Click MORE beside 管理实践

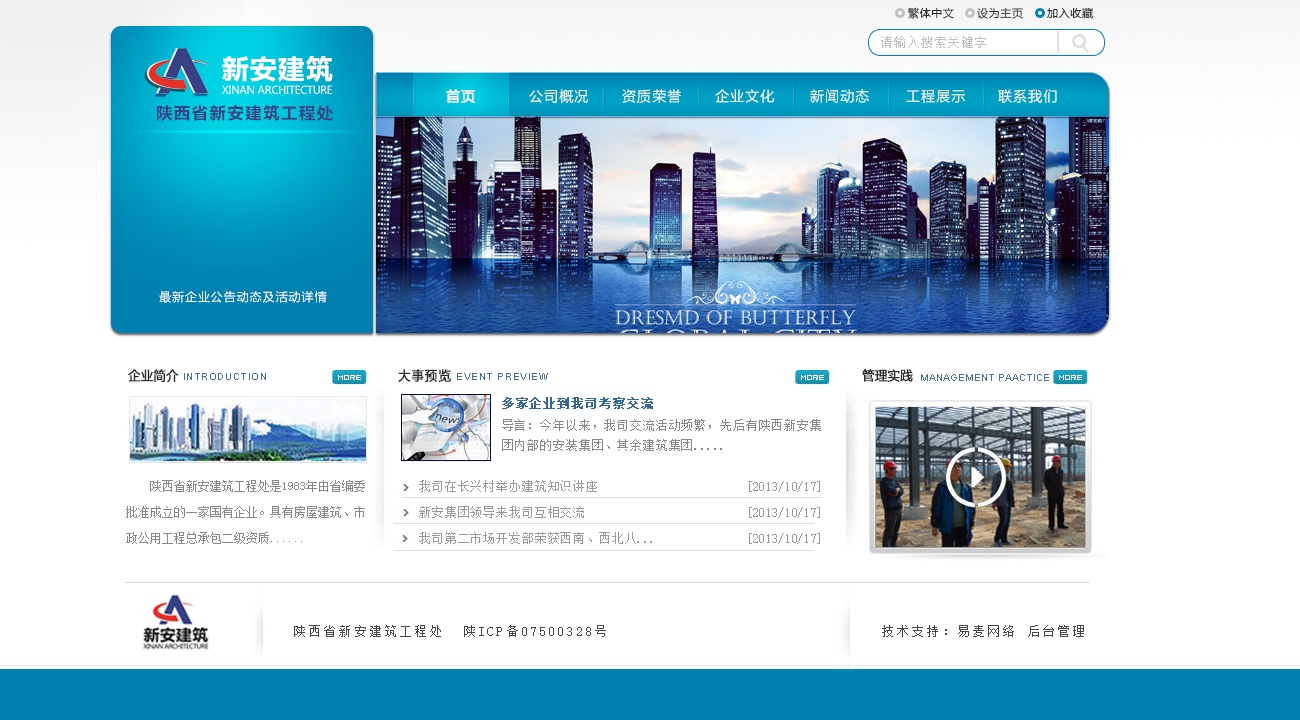pos(1070,377)
